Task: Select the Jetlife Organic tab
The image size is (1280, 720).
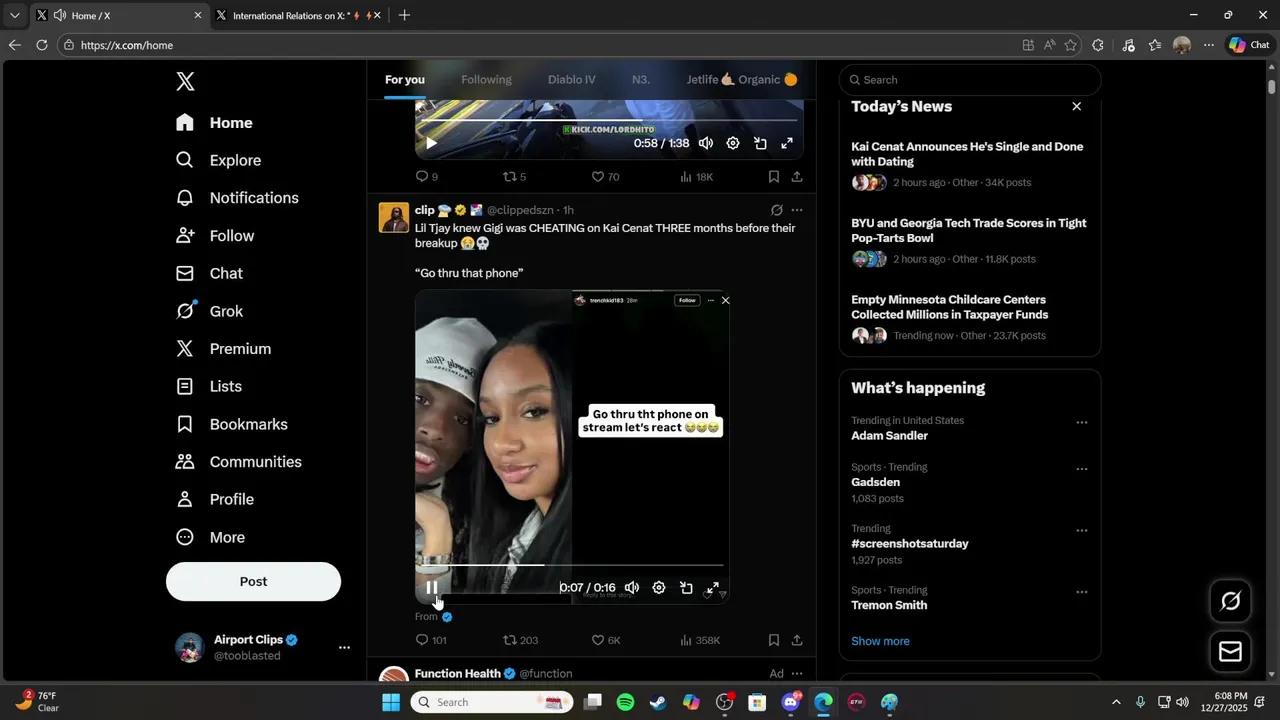Action: [742, 80]
